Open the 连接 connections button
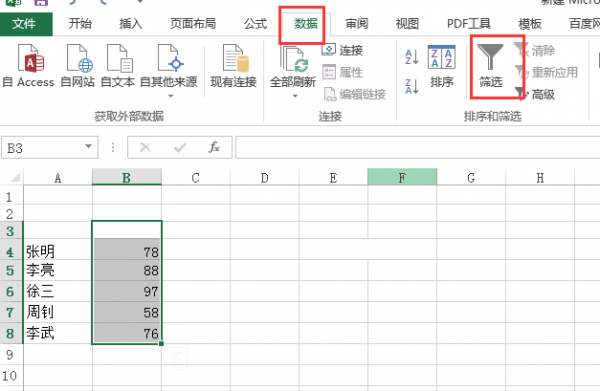This screenshot has width=600, height=391. [x=342, y=50]
